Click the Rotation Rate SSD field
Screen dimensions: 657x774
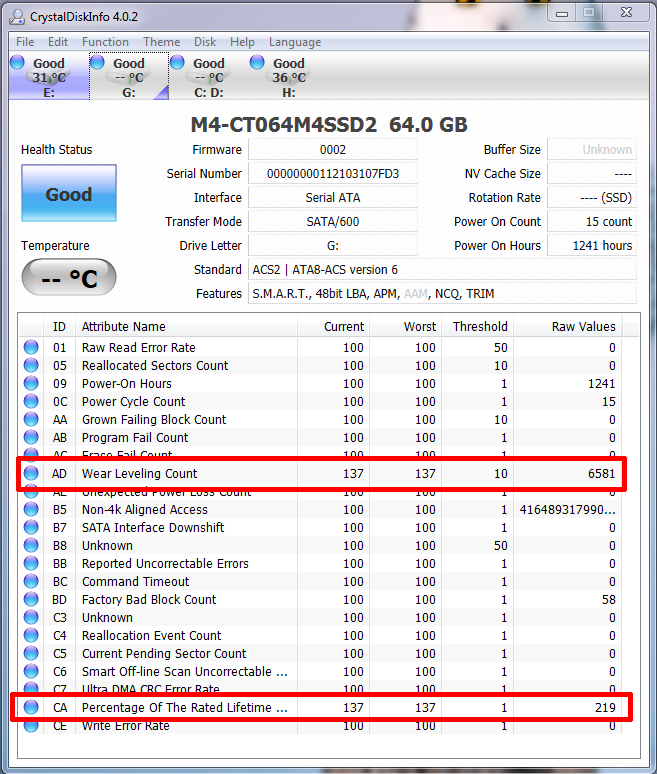pyautogui.click(x=592, y=197)
